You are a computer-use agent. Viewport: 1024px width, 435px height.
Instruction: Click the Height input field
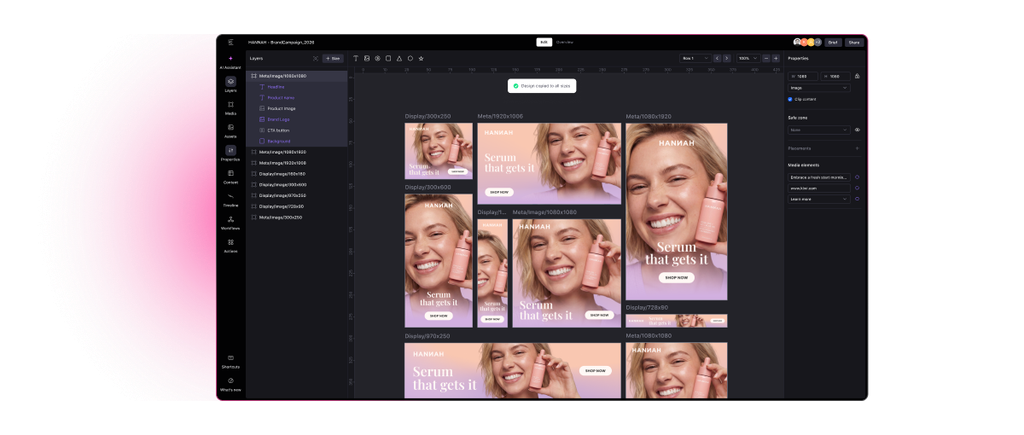(x=835, y=76)
